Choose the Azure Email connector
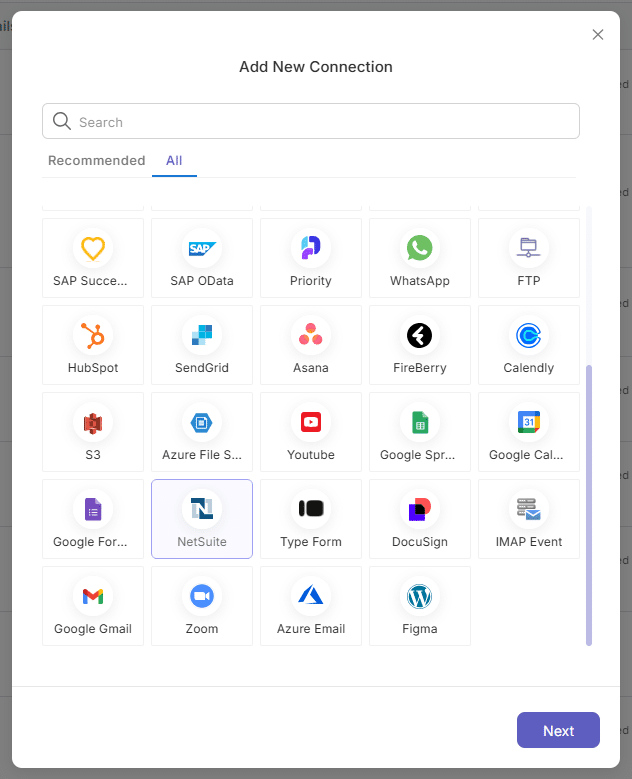The width and height of the screenshot is (632, 779). 311,606
